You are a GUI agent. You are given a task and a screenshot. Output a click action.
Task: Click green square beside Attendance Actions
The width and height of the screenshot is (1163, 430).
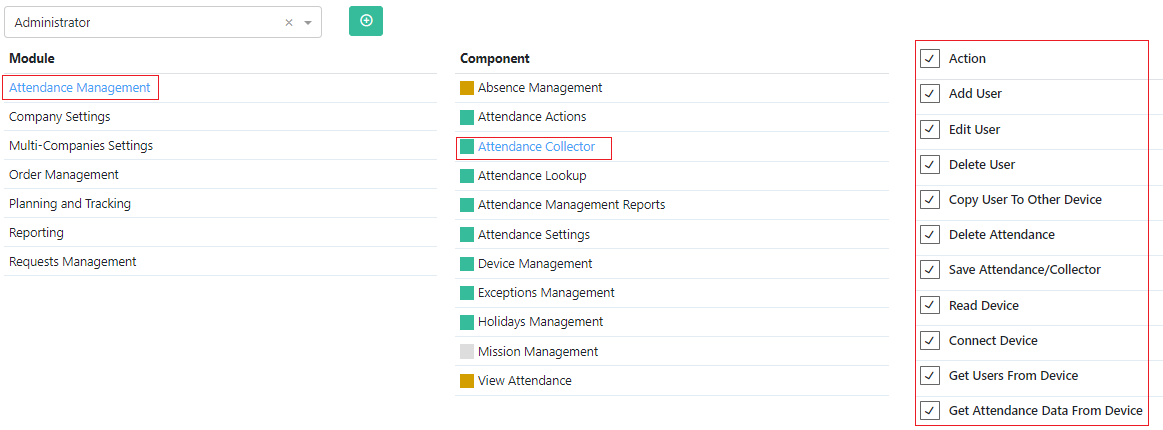coord(467,117)
